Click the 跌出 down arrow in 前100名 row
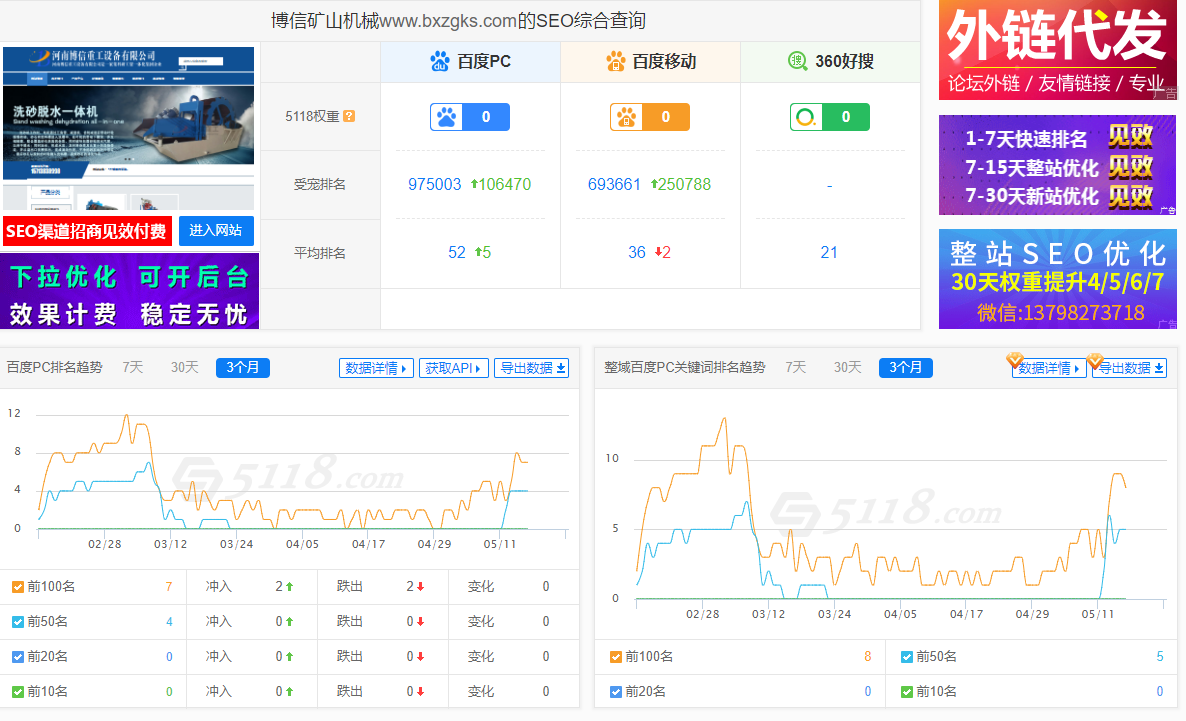 [x=421, y=586]
